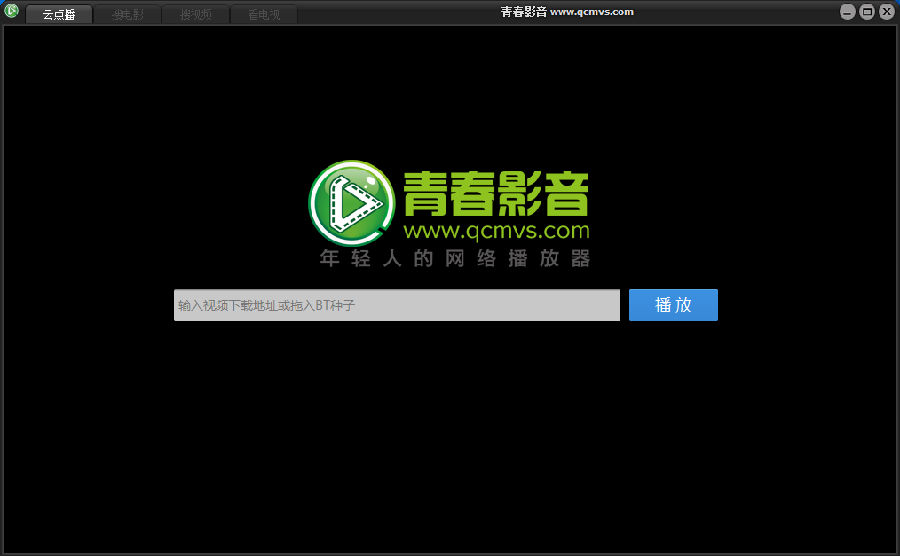Switch to the 云点播 tab
The image size is (900, 556).
click(x=59, y=14)
